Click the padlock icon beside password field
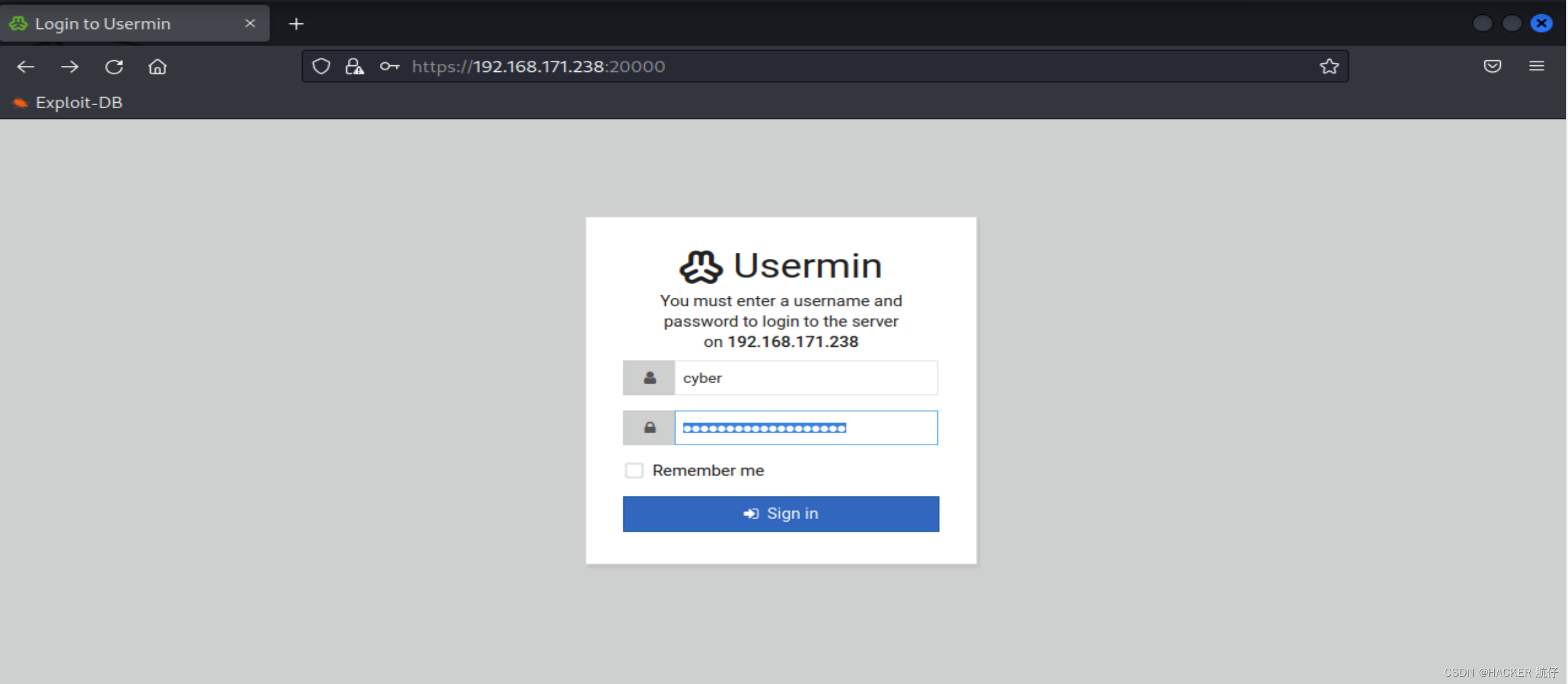Image resolution: width=1568 pixels, height=684 pixels. click(649, 427)
